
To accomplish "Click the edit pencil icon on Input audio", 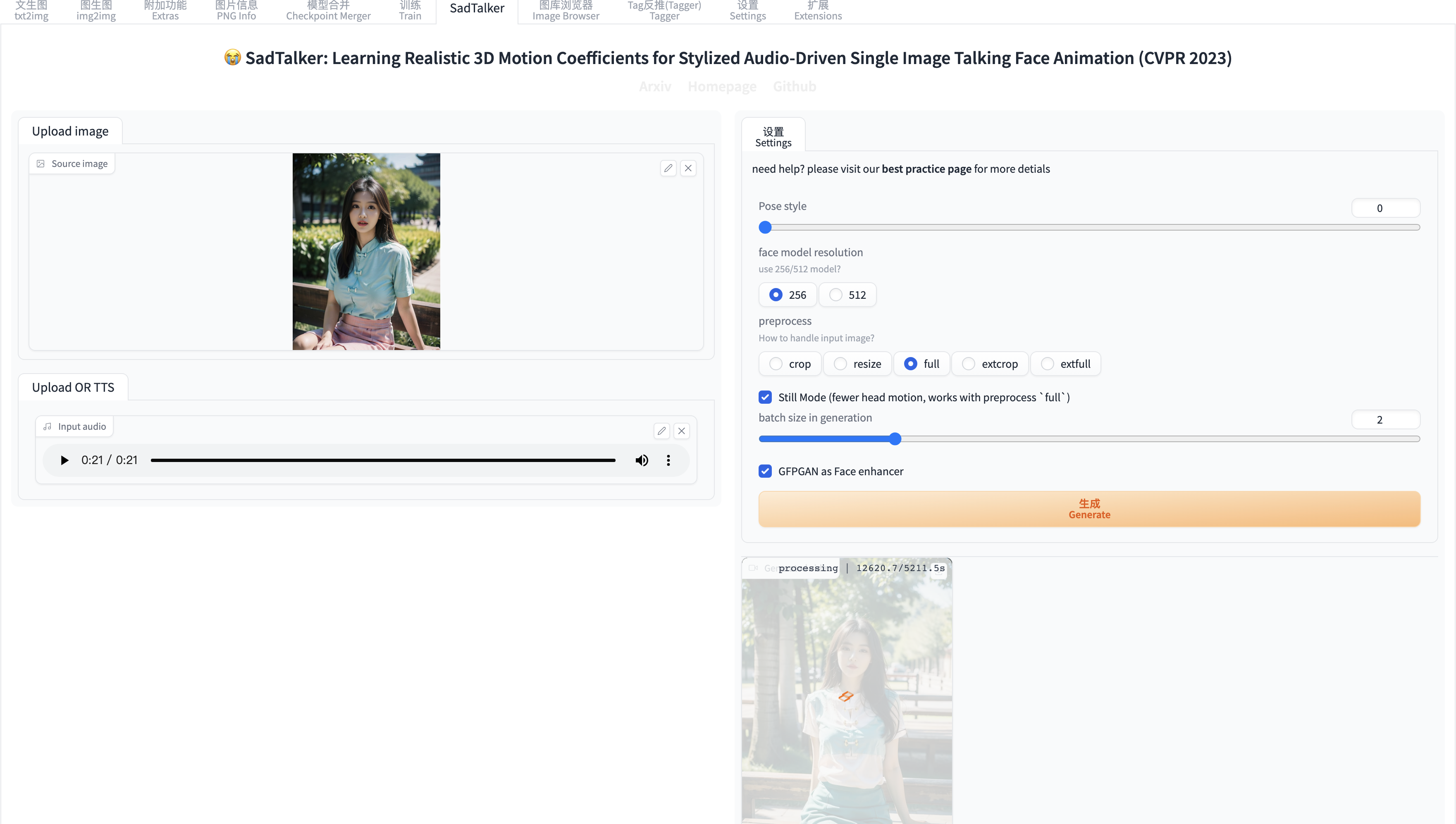I will (x=661, y=431).
